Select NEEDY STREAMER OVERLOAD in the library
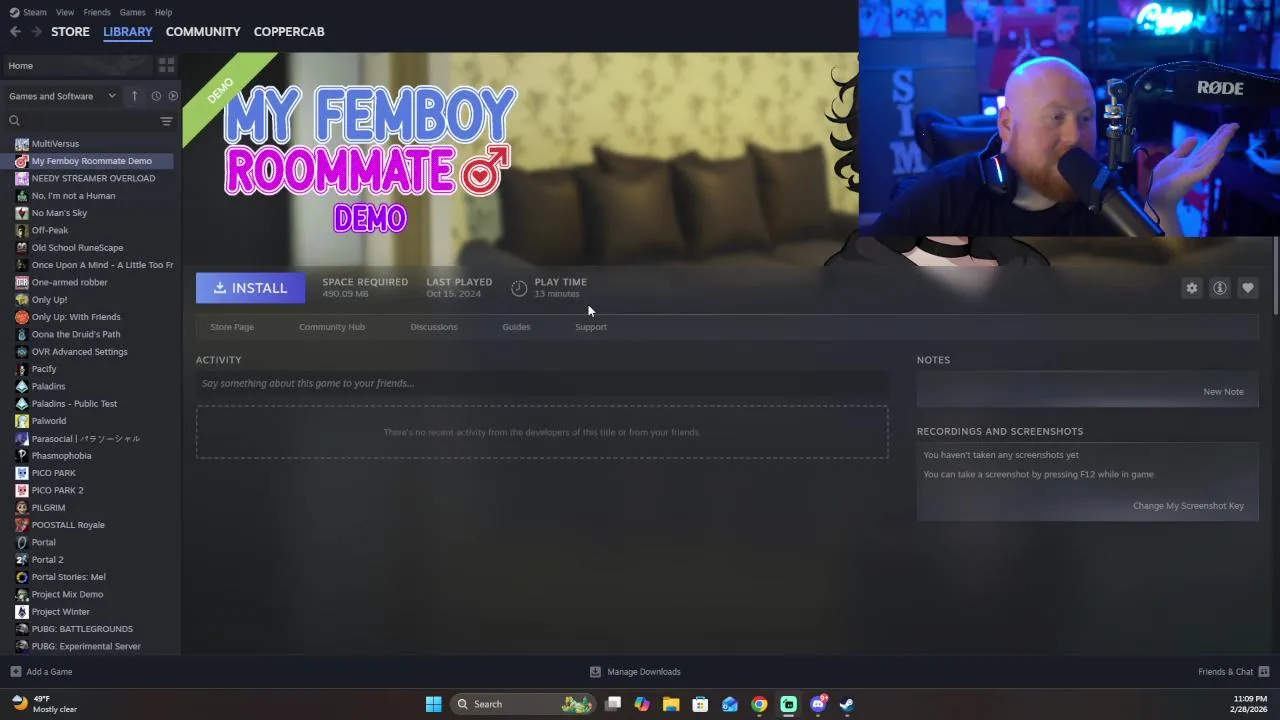This screenshot has height=720, width=1280. (93, 179)
